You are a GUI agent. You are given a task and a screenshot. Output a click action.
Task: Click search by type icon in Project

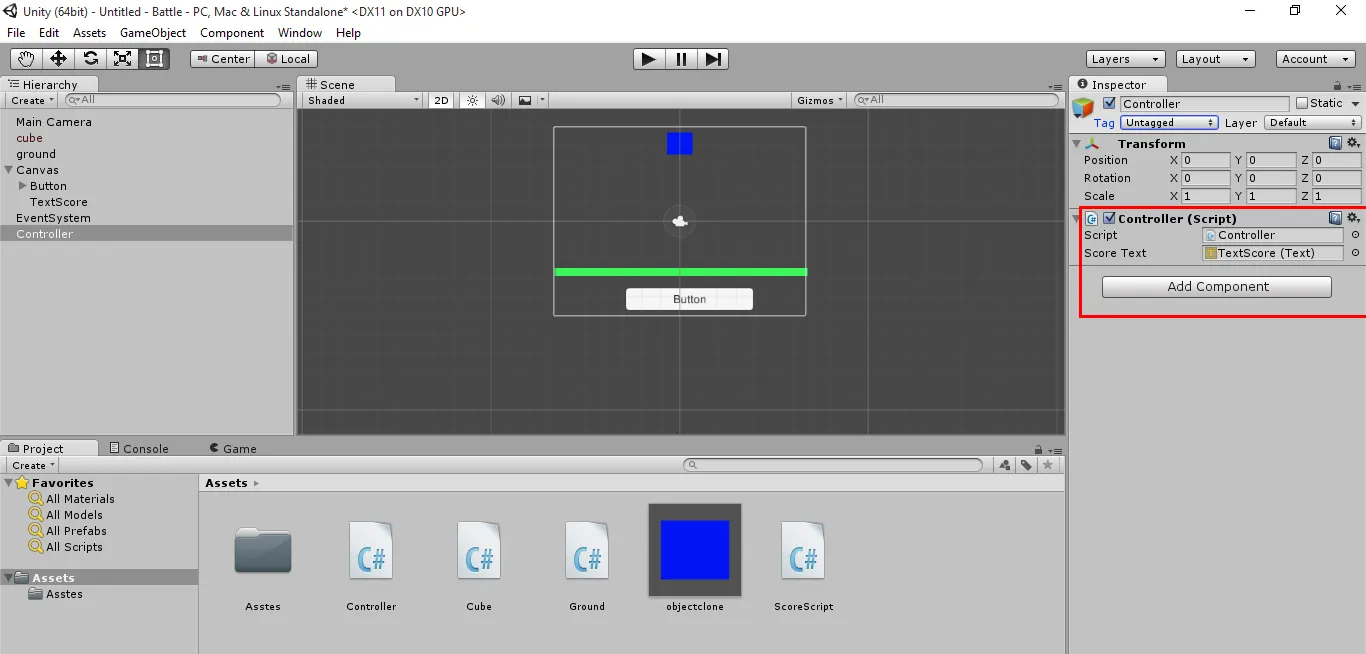(1006, 465)
